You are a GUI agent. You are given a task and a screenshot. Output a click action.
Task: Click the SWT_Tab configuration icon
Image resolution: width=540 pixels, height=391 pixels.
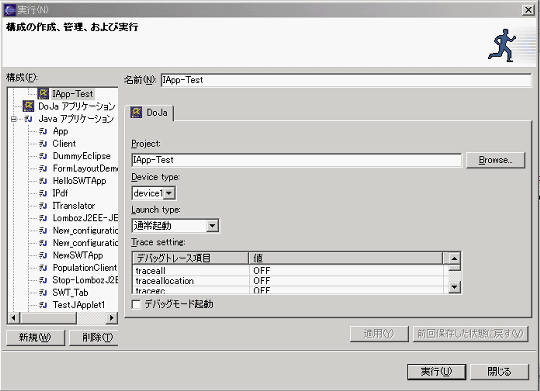tap(43, 292)
